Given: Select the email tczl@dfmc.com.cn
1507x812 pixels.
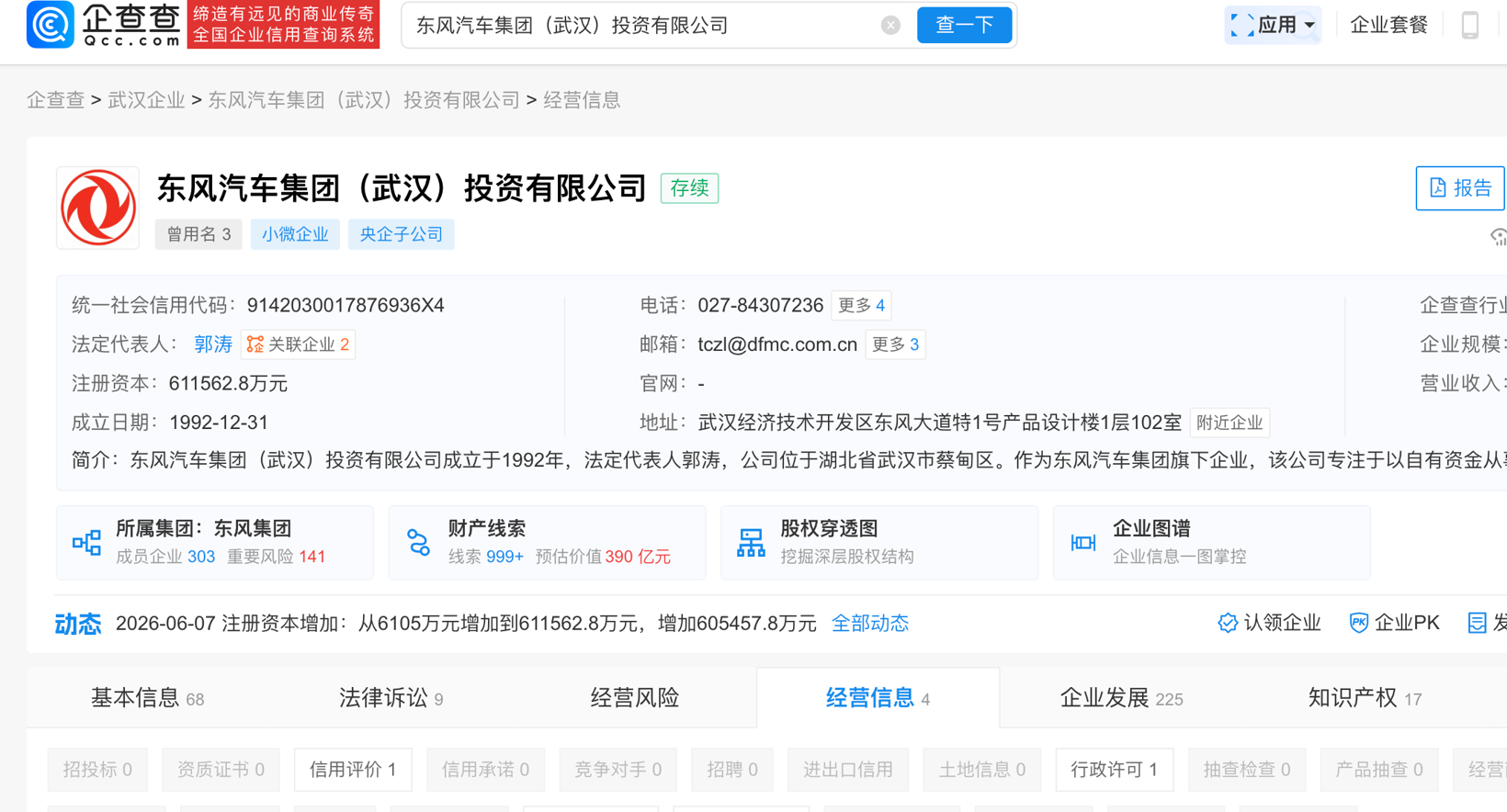Looking at the screenshot, I should pyautogui.click(x=777, y=344).
